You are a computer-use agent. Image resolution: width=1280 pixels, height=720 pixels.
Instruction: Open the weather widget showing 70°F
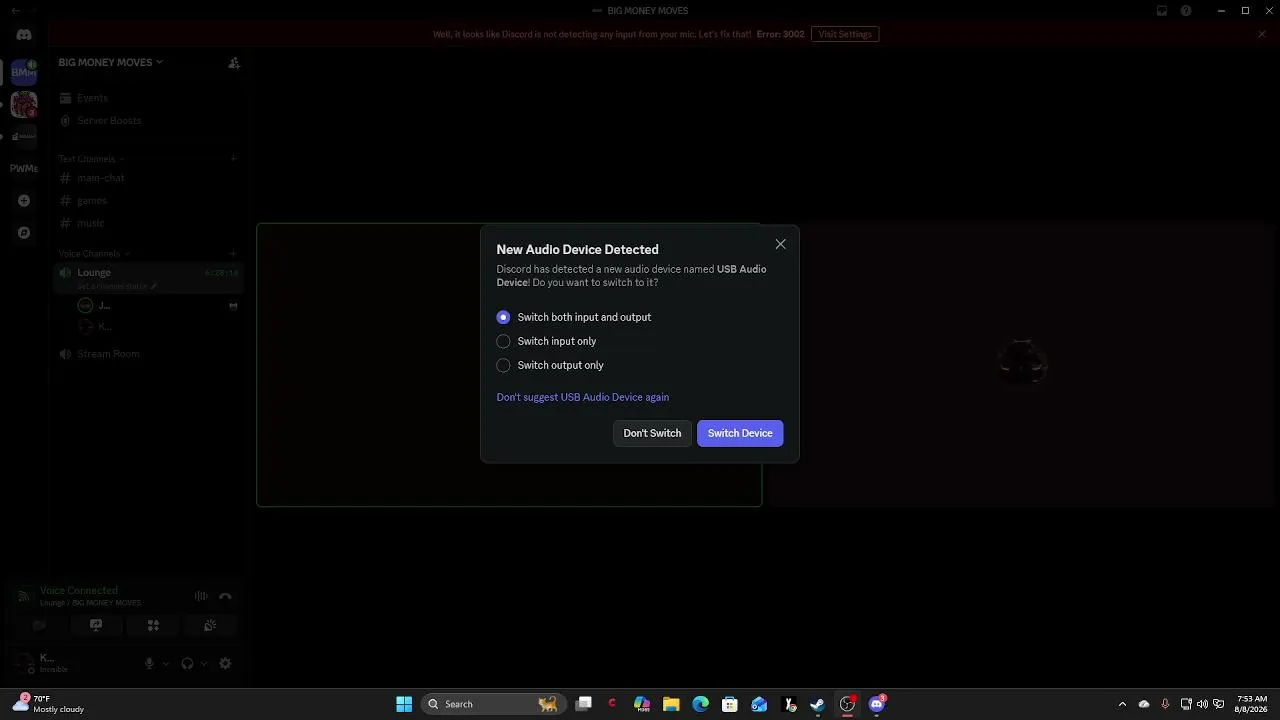click(48, 704)
